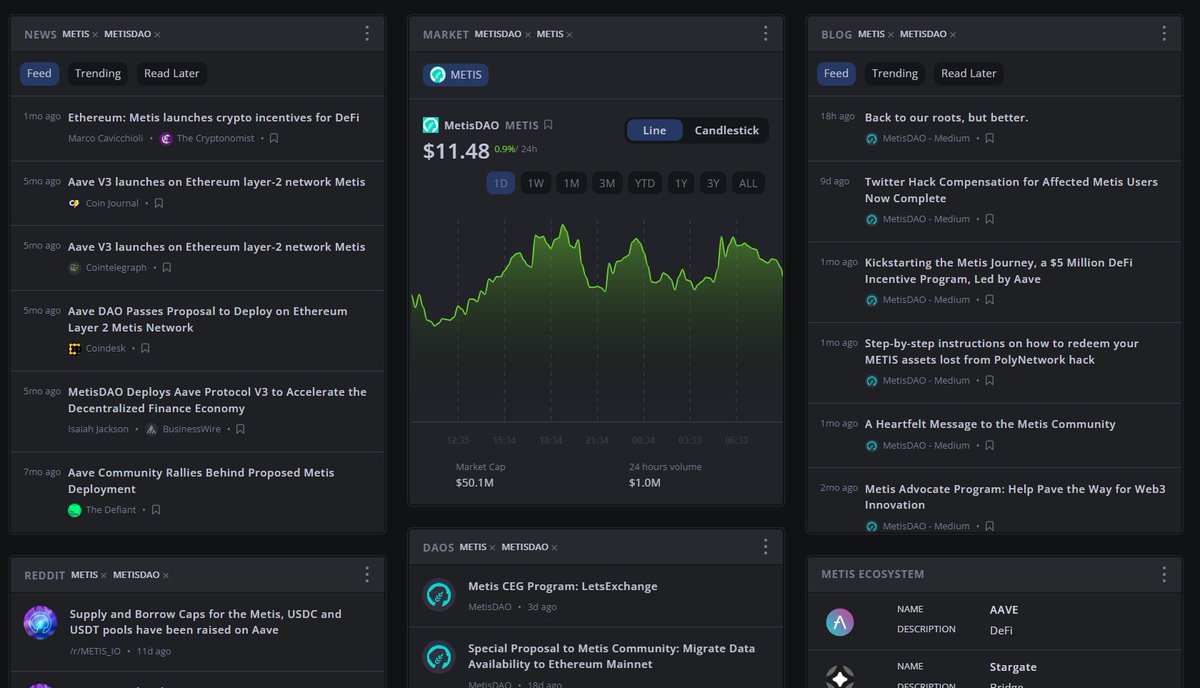Select the 3Y chart timeframe
The width and height of the screenshot is (1200, 688).
713,184
